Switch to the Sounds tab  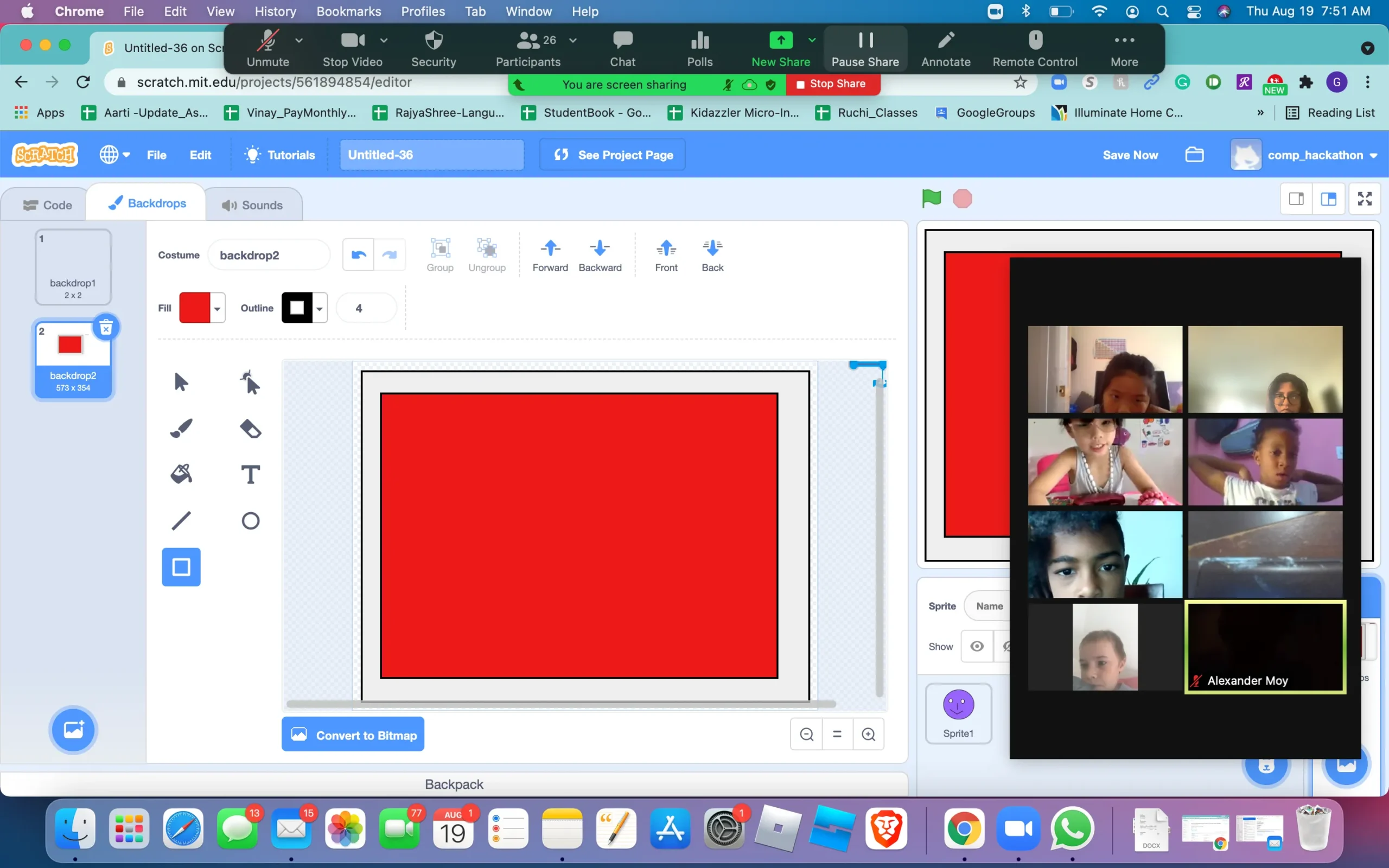[253, 205]
